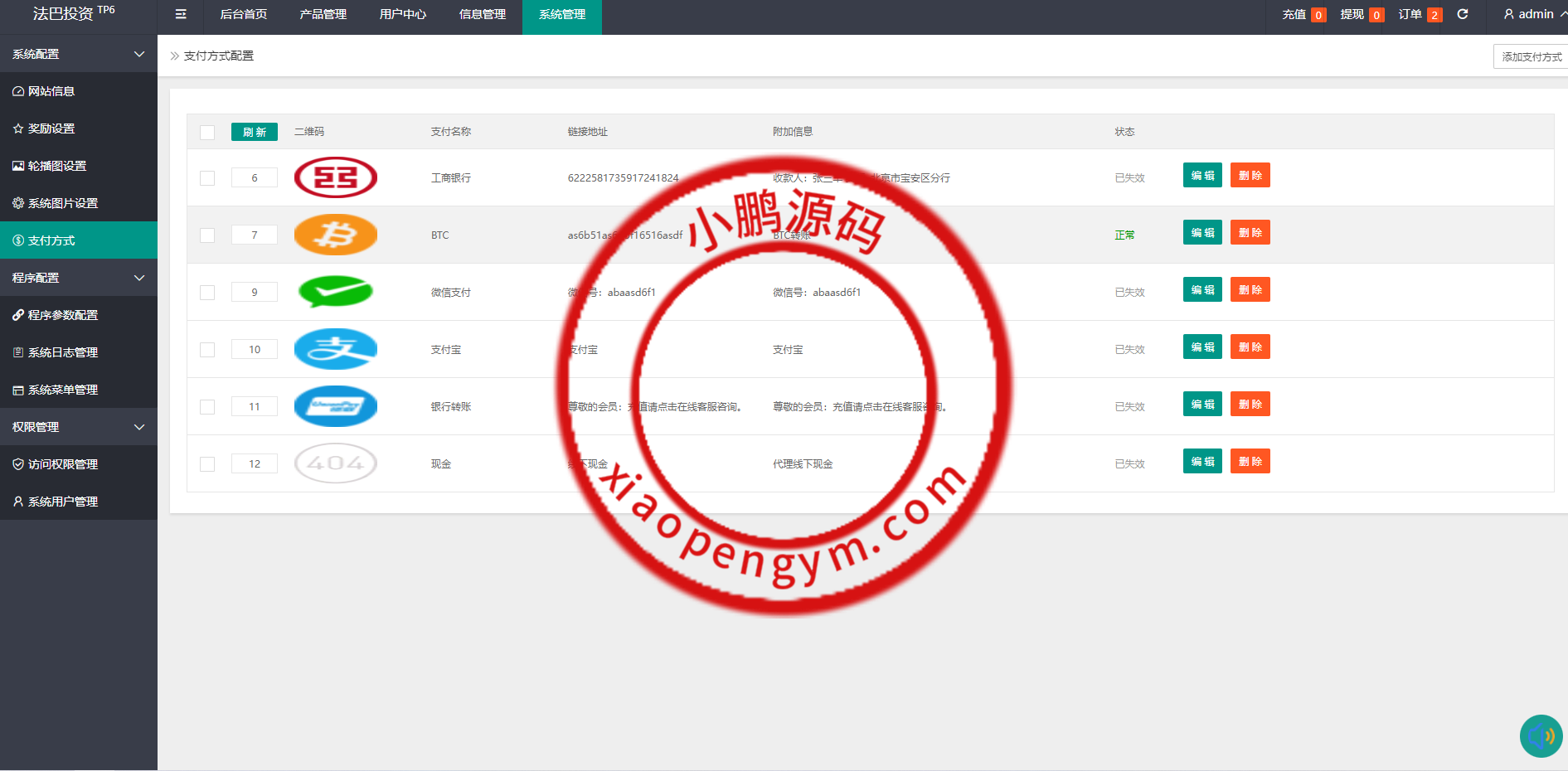Open 系统用户管理 via its person icon
Viewport: 1568px width, 771px height.
pos(18,502)
